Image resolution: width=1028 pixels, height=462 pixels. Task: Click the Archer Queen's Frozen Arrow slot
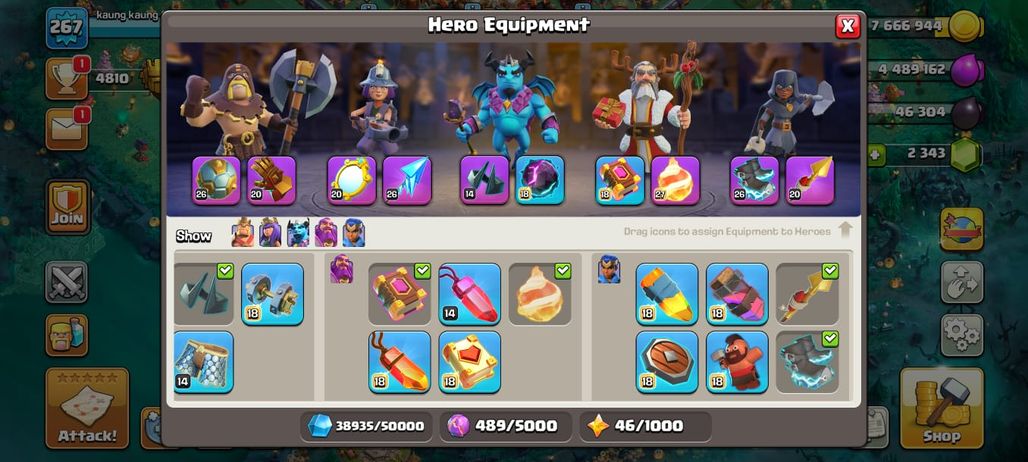point(407,180)
